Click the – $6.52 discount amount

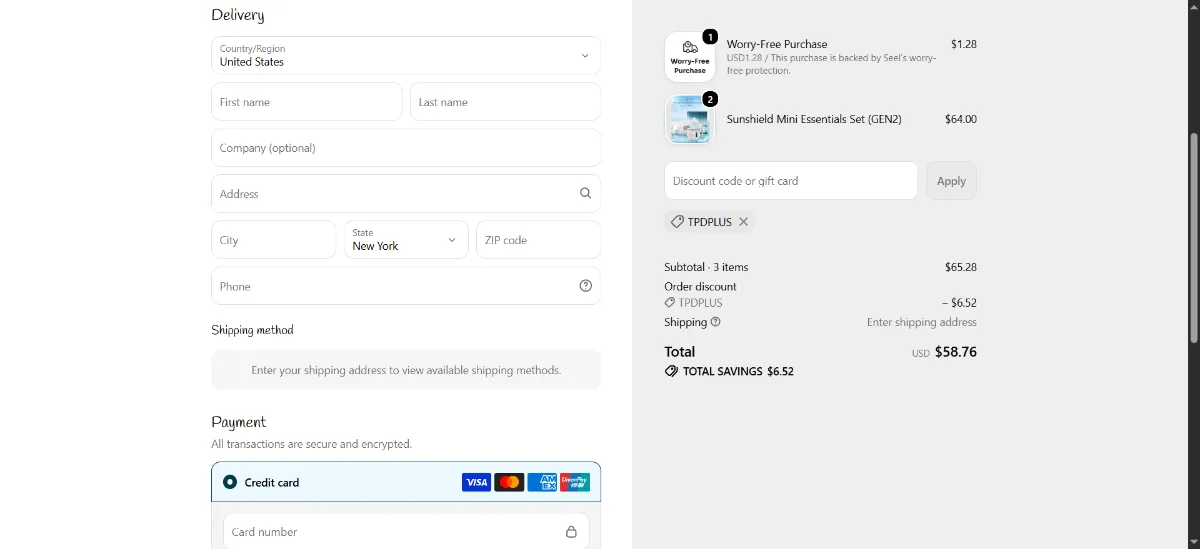960,302
